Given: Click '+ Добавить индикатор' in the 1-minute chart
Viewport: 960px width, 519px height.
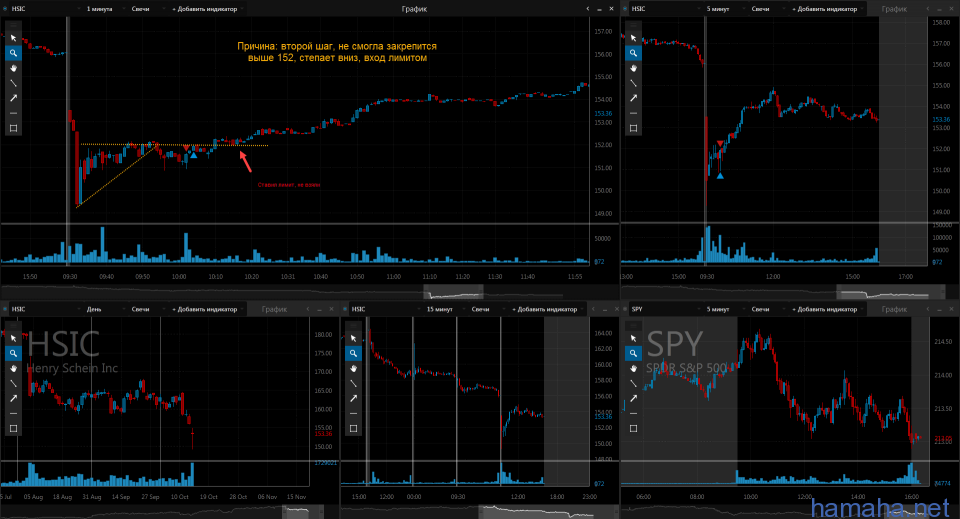Looking at the screenshot, I should pos(206,9).
